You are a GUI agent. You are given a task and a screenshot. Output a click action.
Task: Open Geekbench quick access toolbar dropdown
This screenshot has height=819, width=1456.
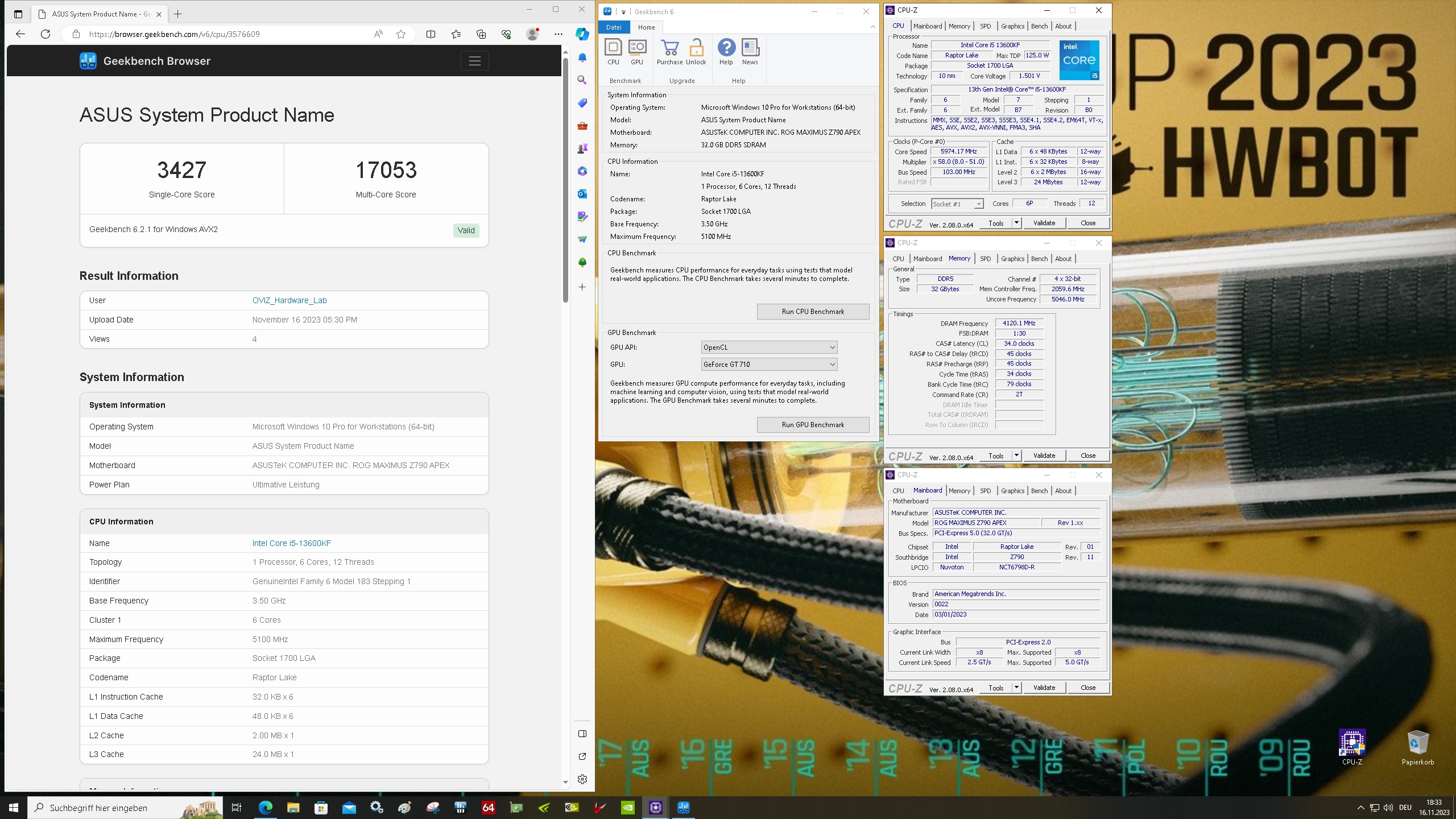pos(623,12)
